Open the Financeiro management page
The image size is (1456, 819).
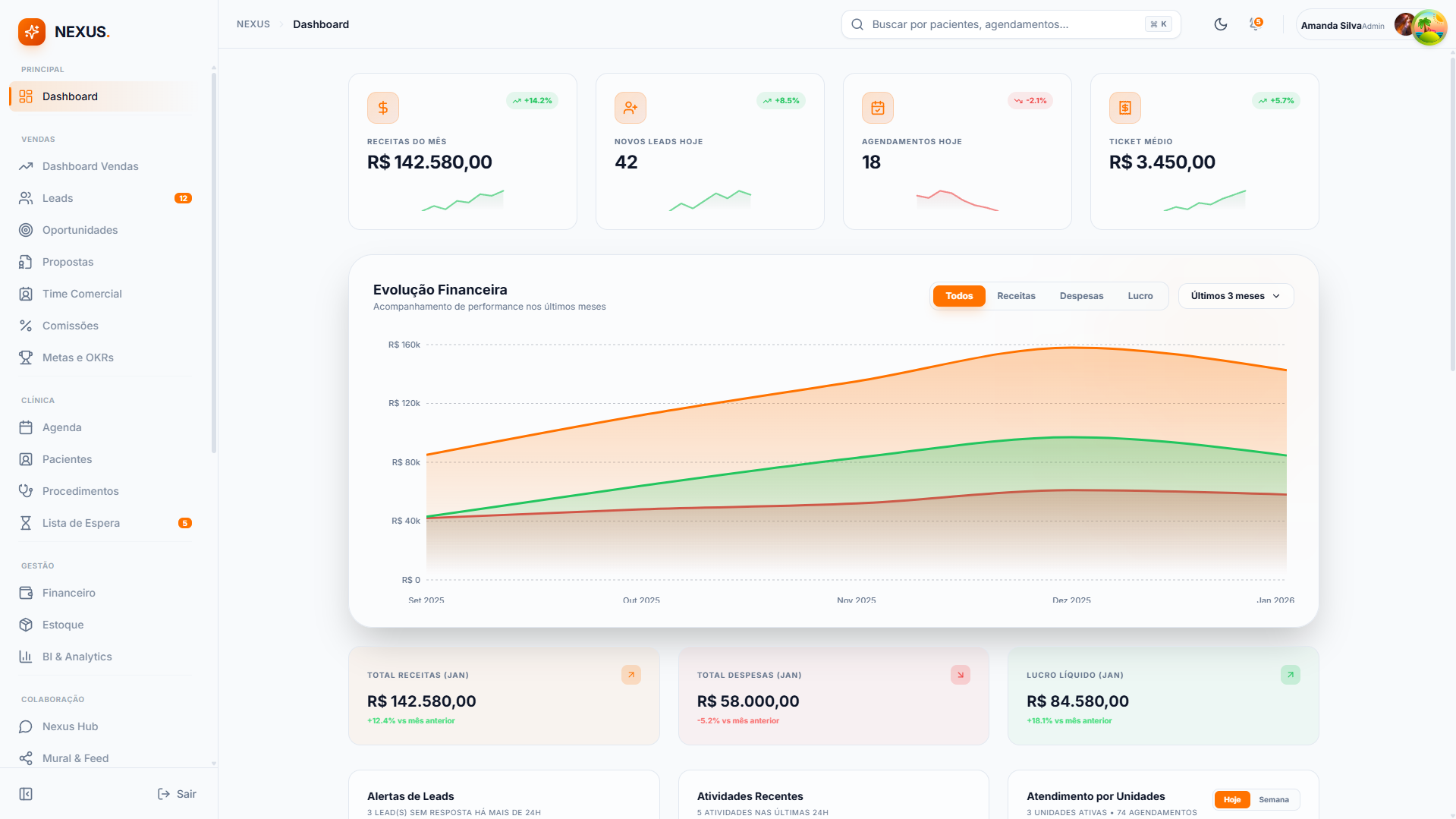[x=68, y=593]
